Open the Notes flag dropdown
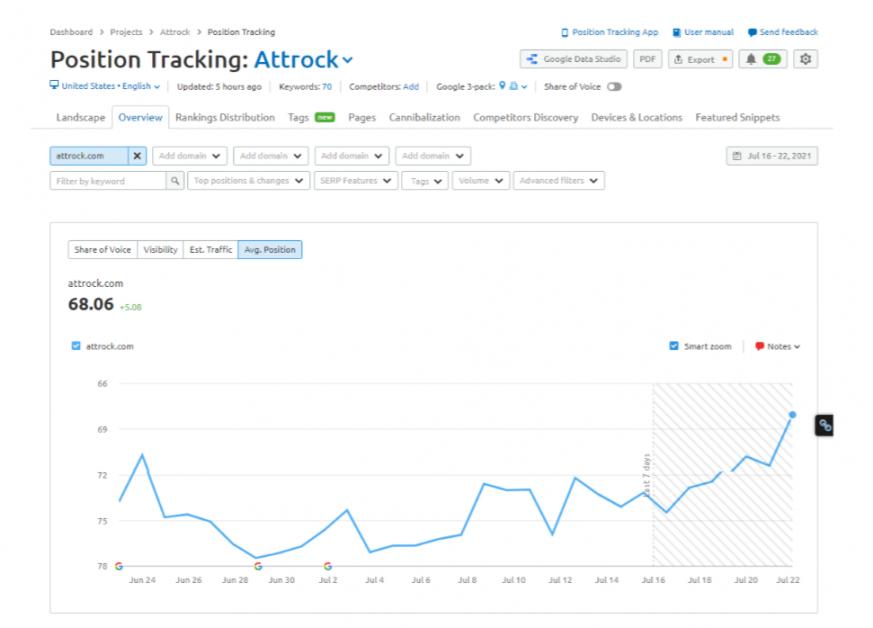This screenshot has height=628, width=873. [x=777, y=347]
